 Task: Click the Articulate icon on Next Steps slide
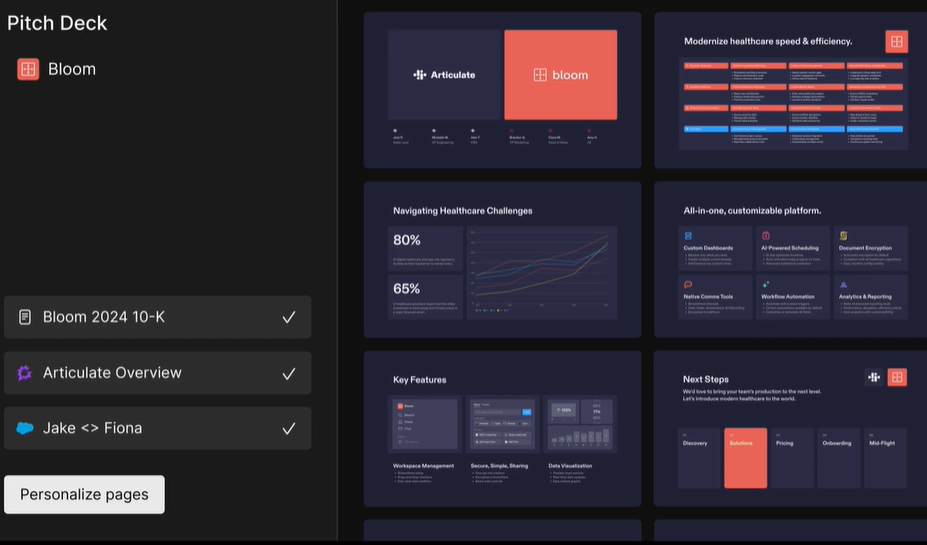click(x=874, y=377)
